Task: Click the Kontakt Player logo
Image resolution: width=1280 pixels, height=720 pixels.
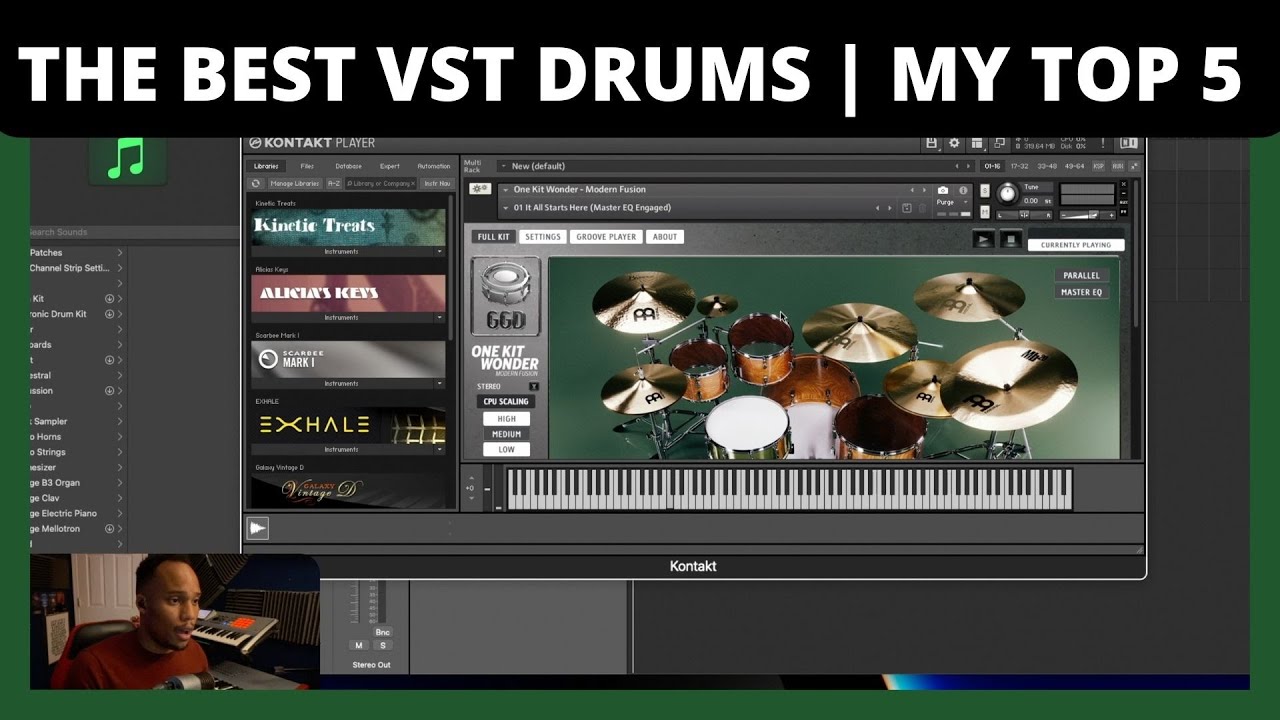Action: (312, 144)
